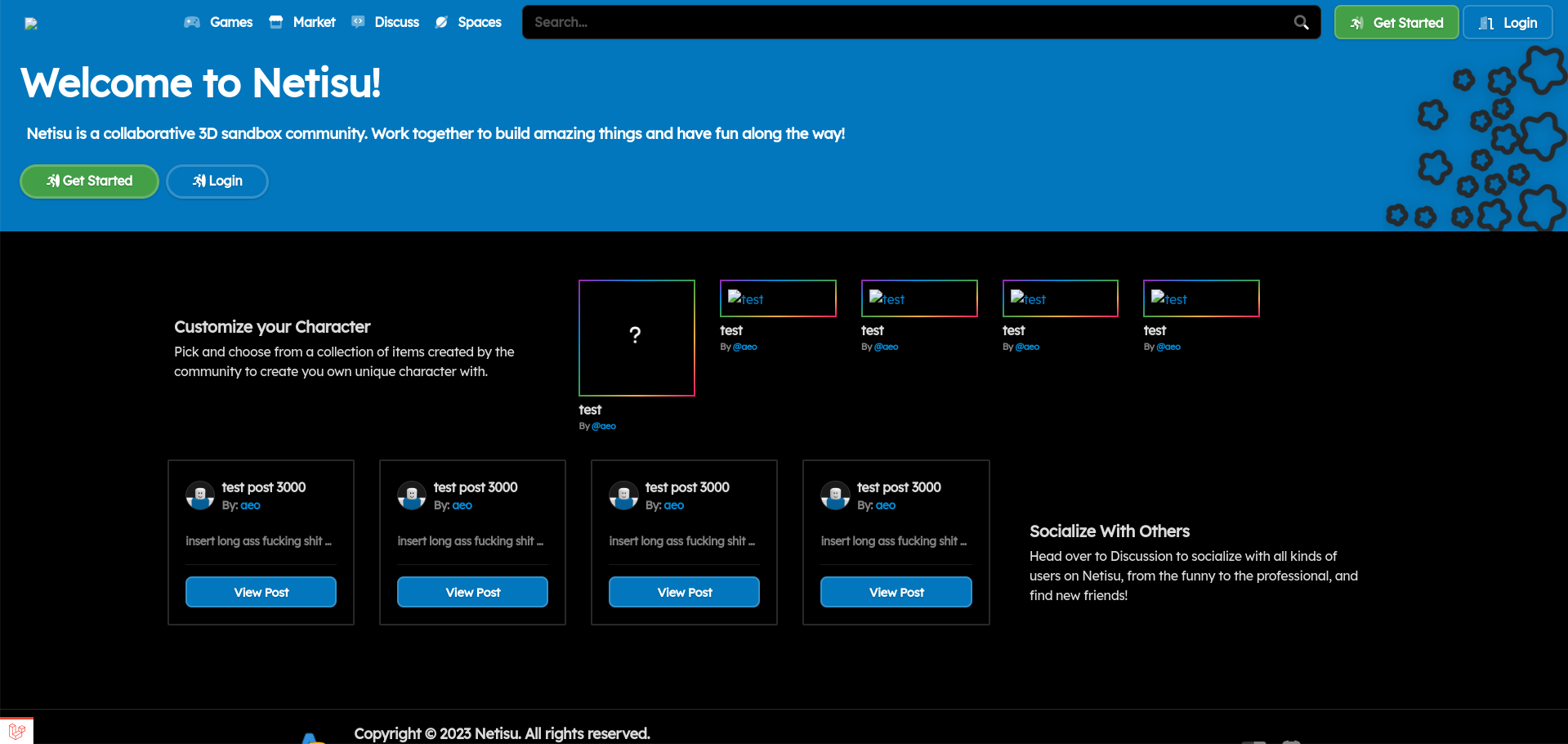1568x744 pixels.
Task: Click the controller icon beside Games
Action: (x=192, y=22)
